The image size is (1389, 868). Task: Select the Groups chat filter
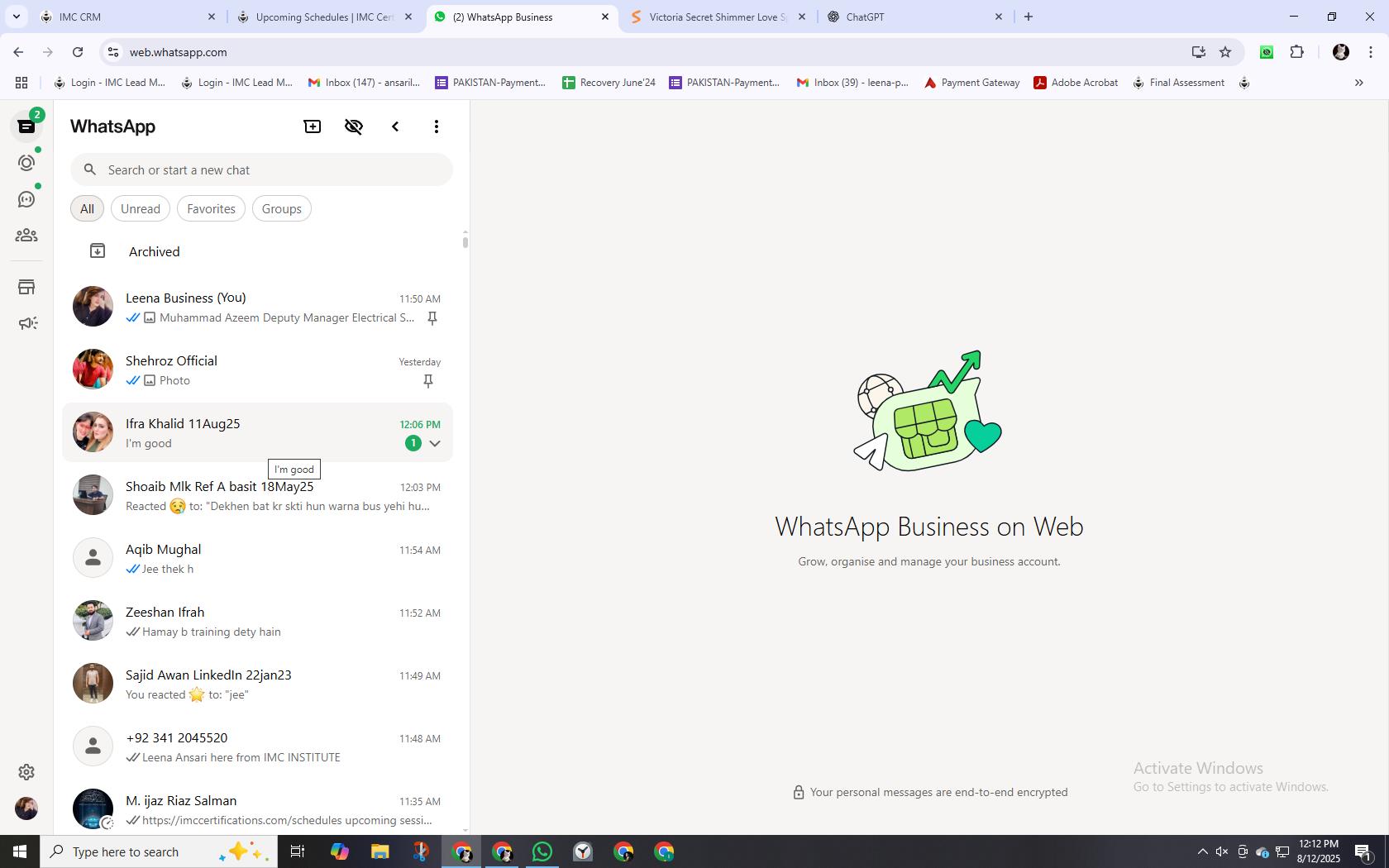(282, 208)
